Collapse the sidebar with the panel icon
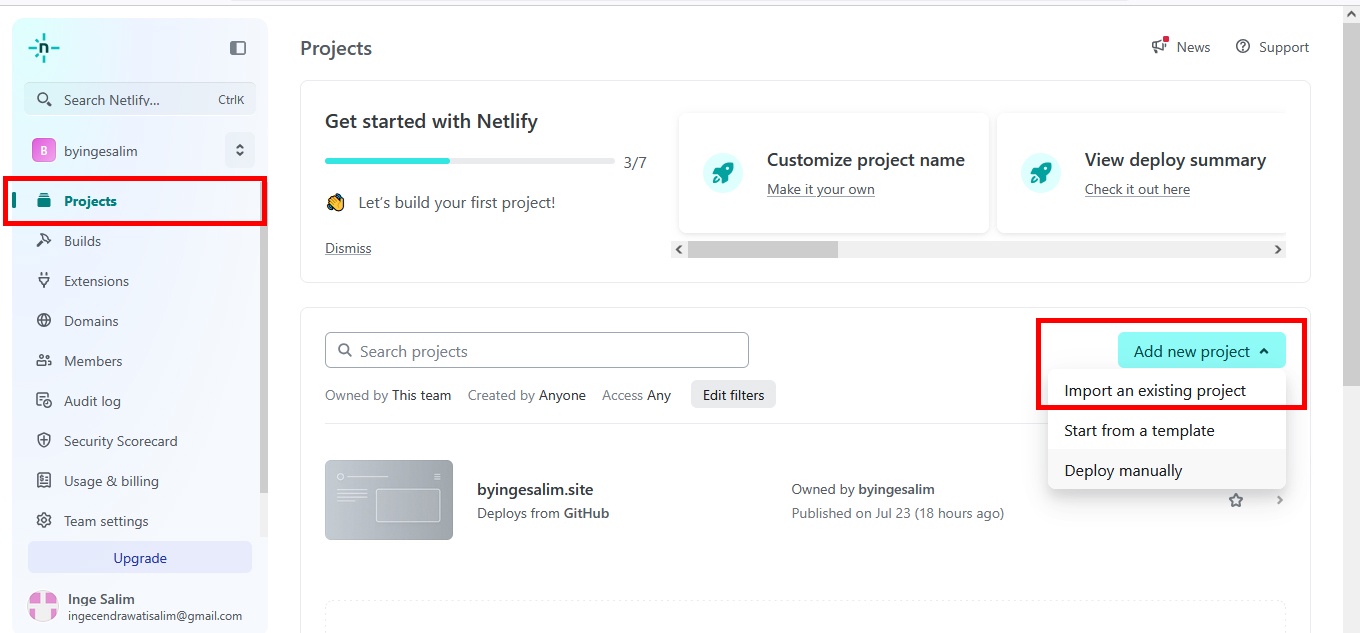The image size is (1360, 633). 238,47
